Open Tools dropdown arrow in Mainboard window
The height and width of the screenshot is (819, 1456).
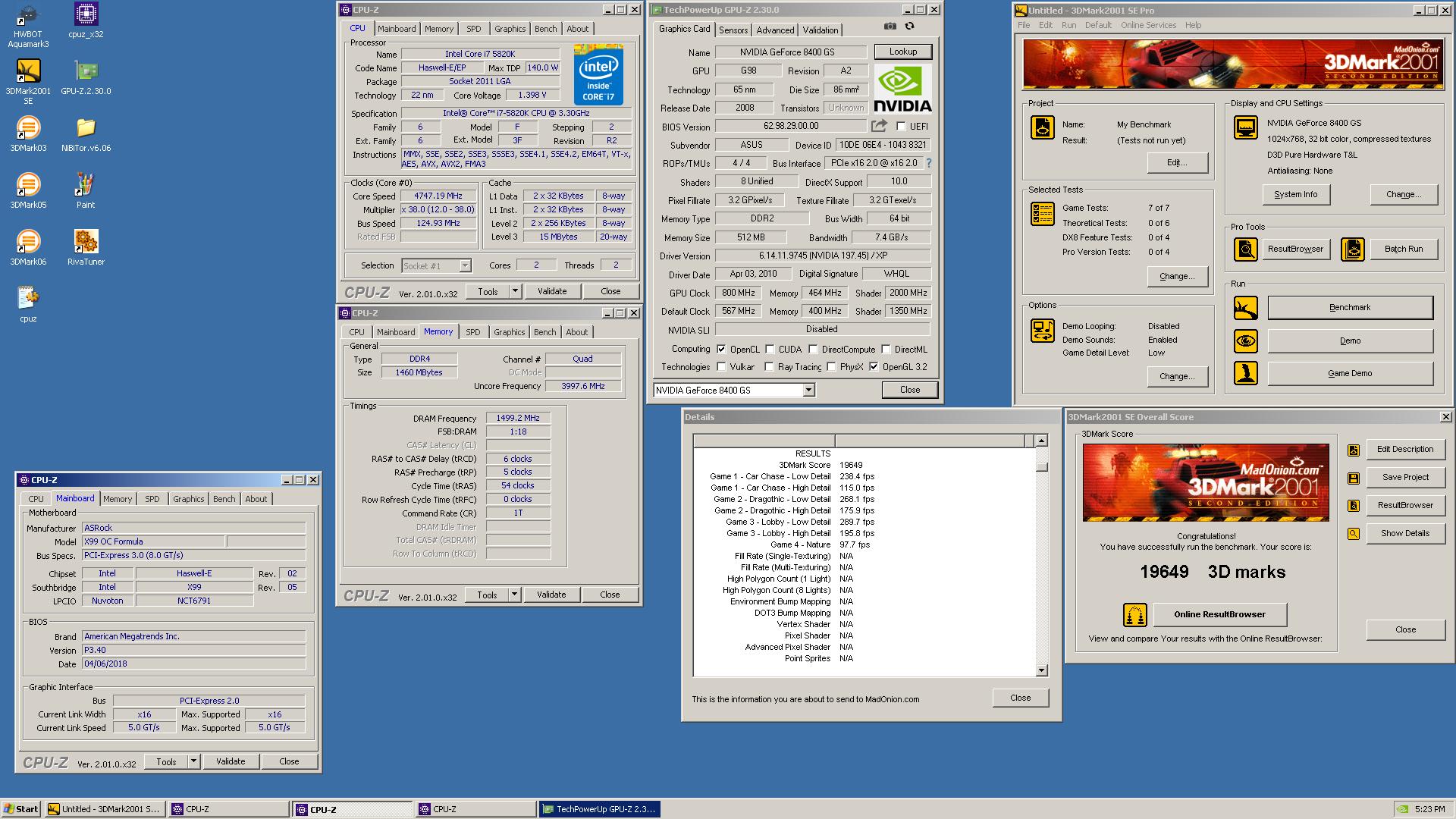click(x=193, y=761)
